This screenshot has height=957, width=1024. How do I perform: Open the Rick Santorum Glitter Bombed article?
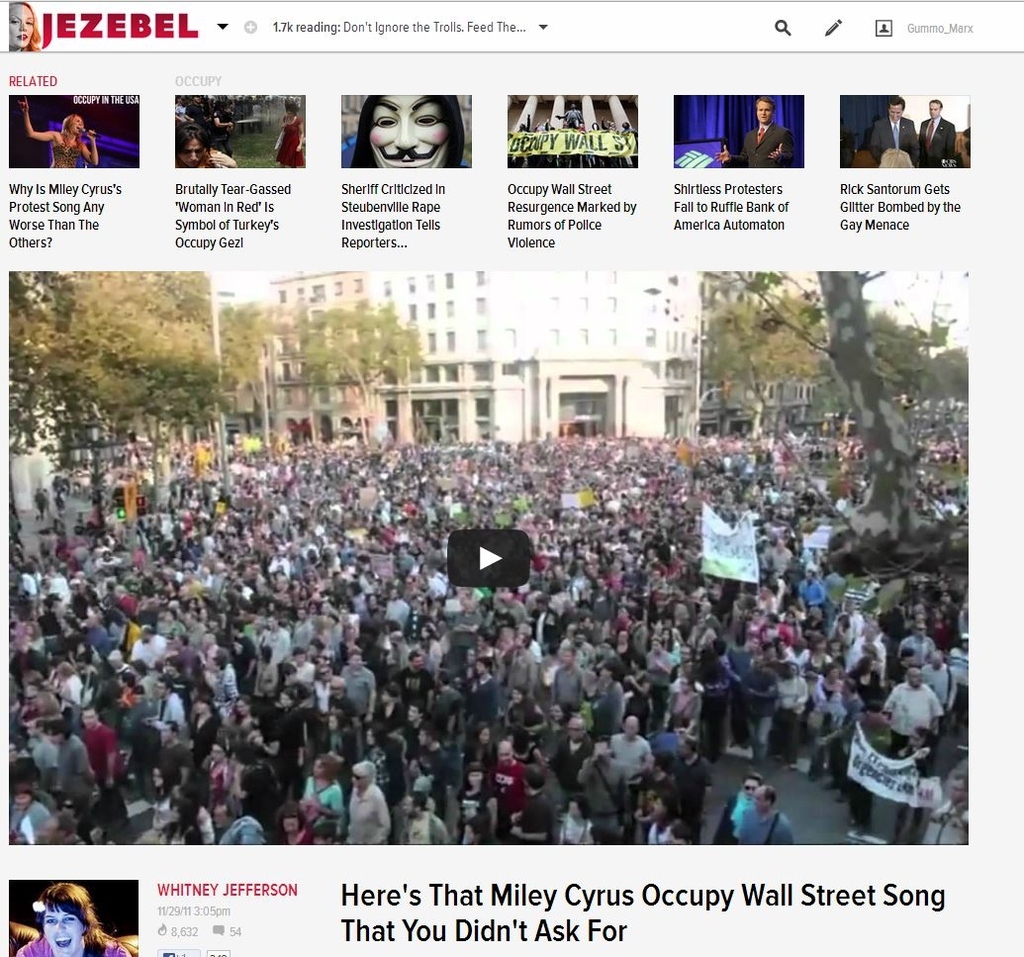[900, 206]
